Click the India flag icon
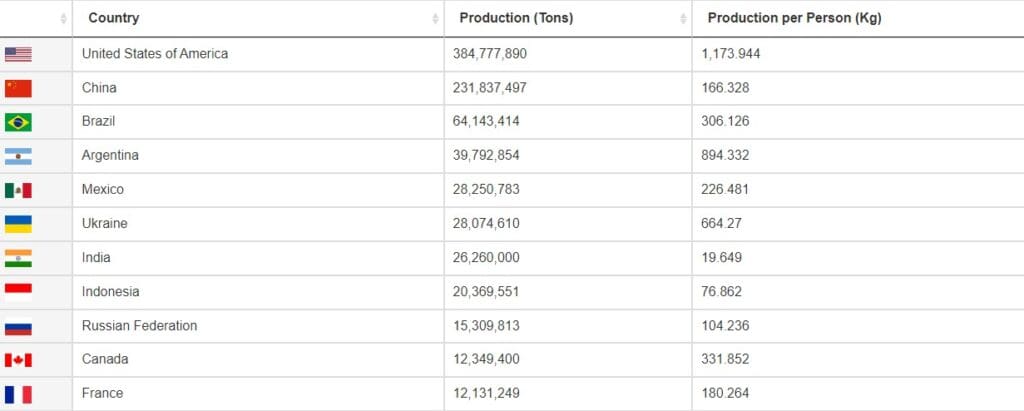 (x=18, y=258)
